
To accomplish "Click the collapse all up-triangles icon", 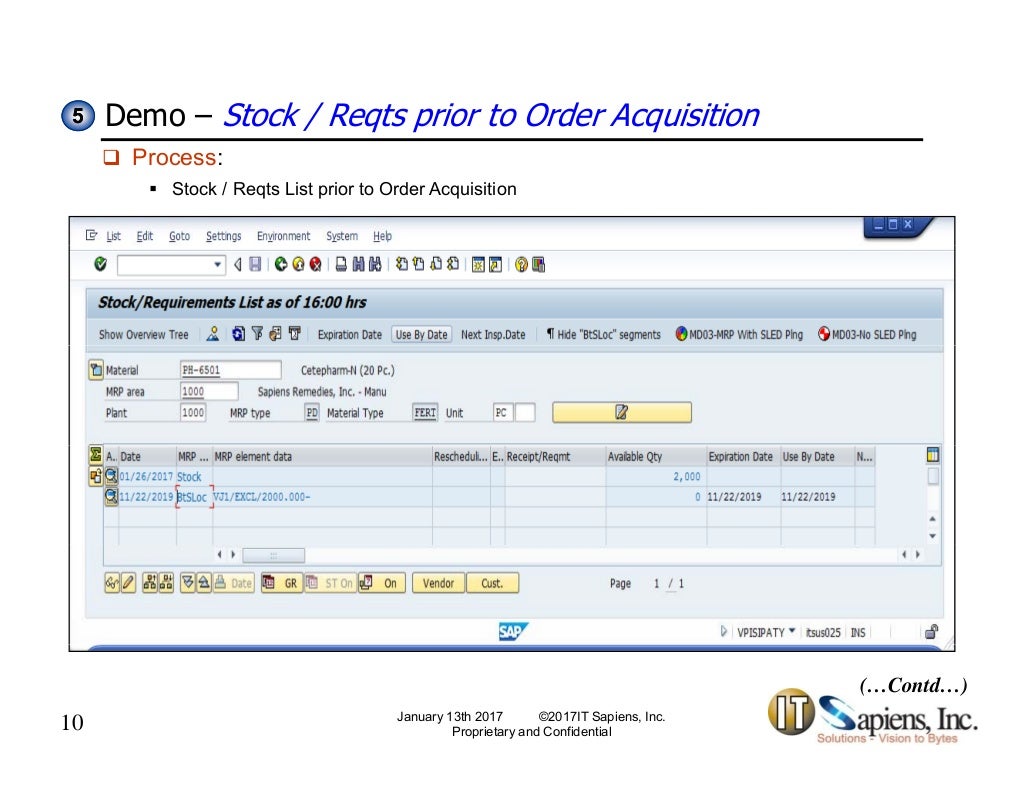I will click(x=204, y=582).
